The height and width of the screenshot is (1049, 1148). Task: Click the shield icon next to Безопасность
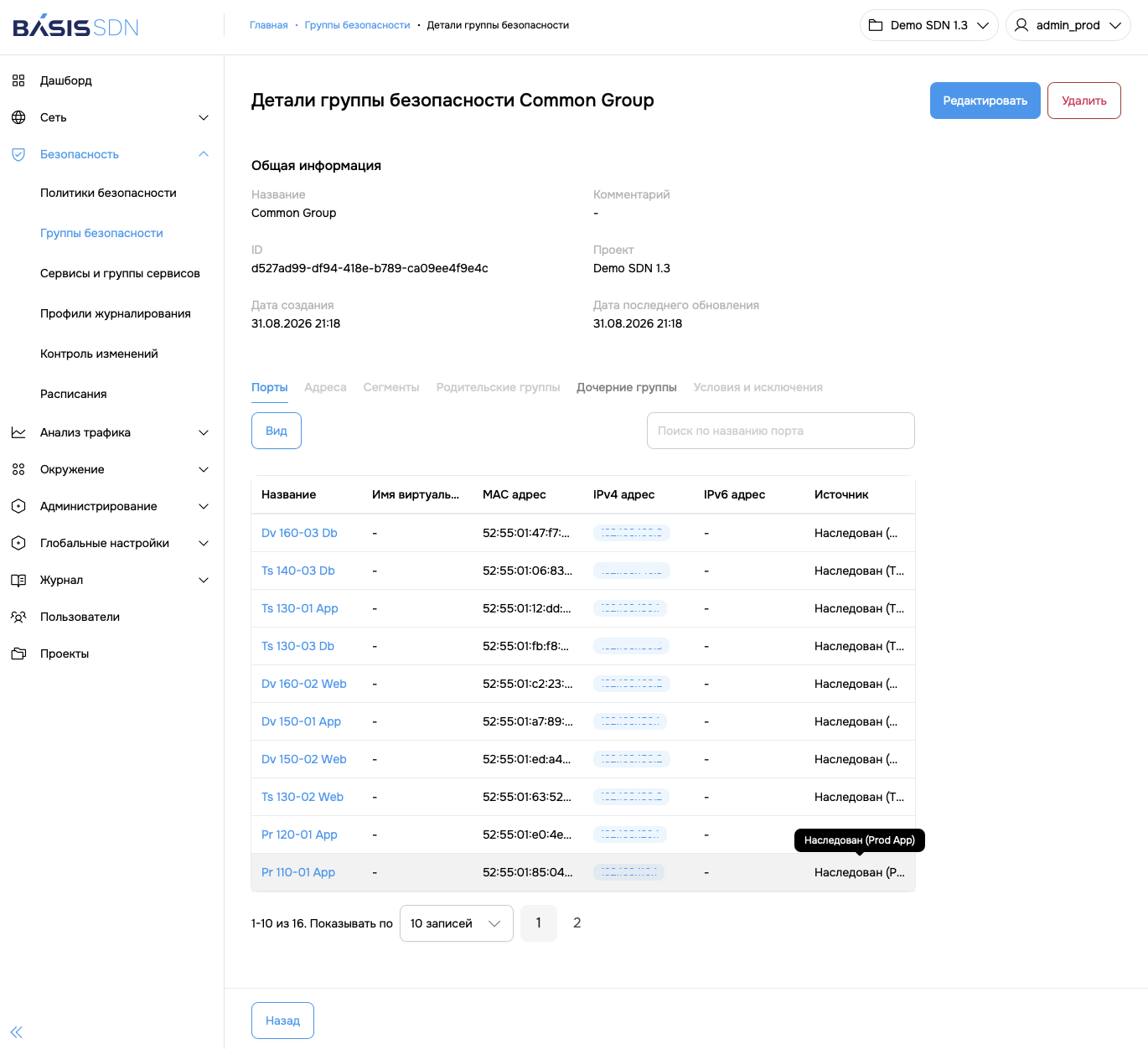click(x=18, y=154)
